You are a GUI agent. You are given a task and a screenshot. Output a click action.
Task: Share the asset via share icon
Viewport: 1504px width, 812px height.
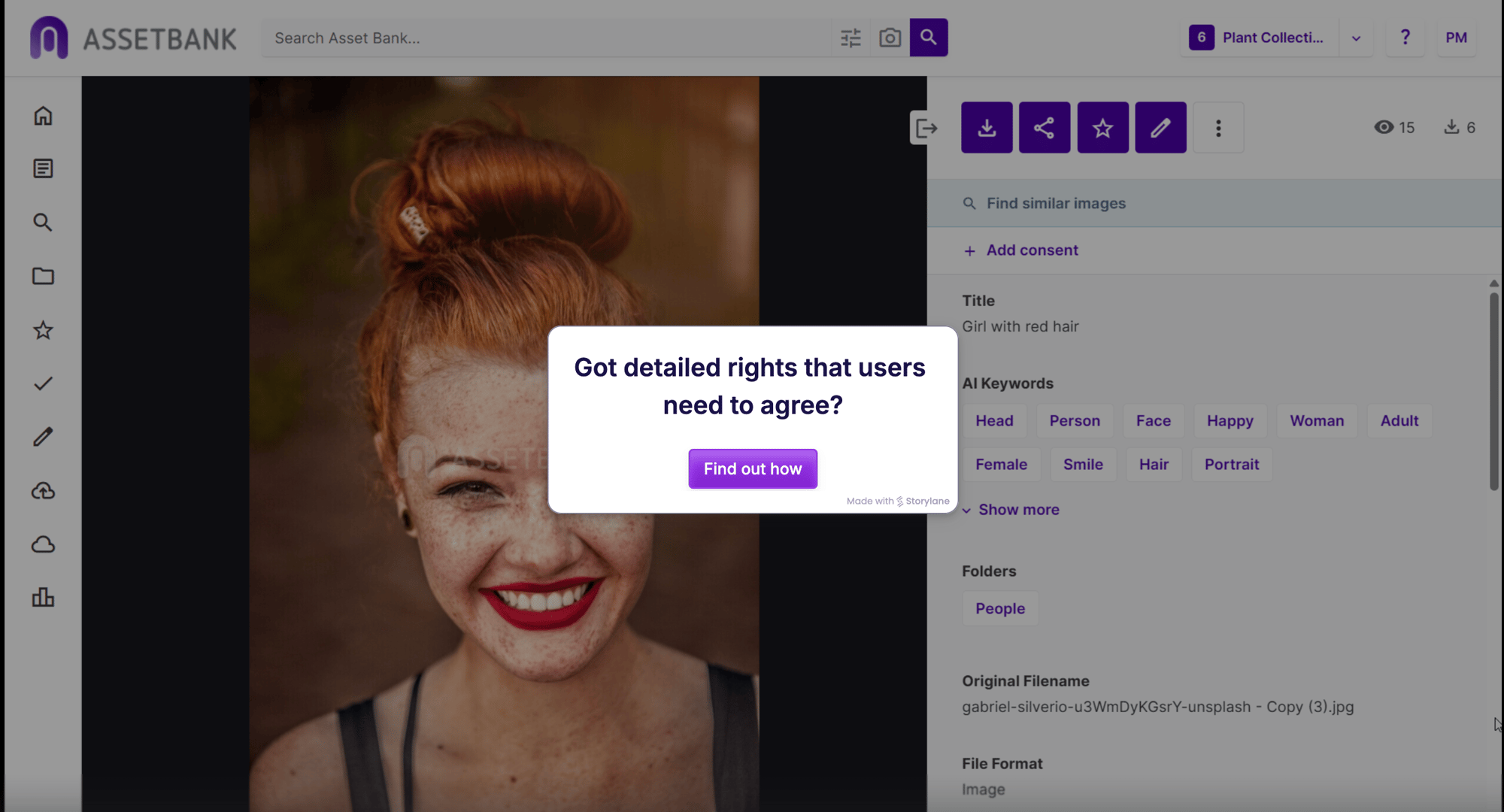[1045, 128]
